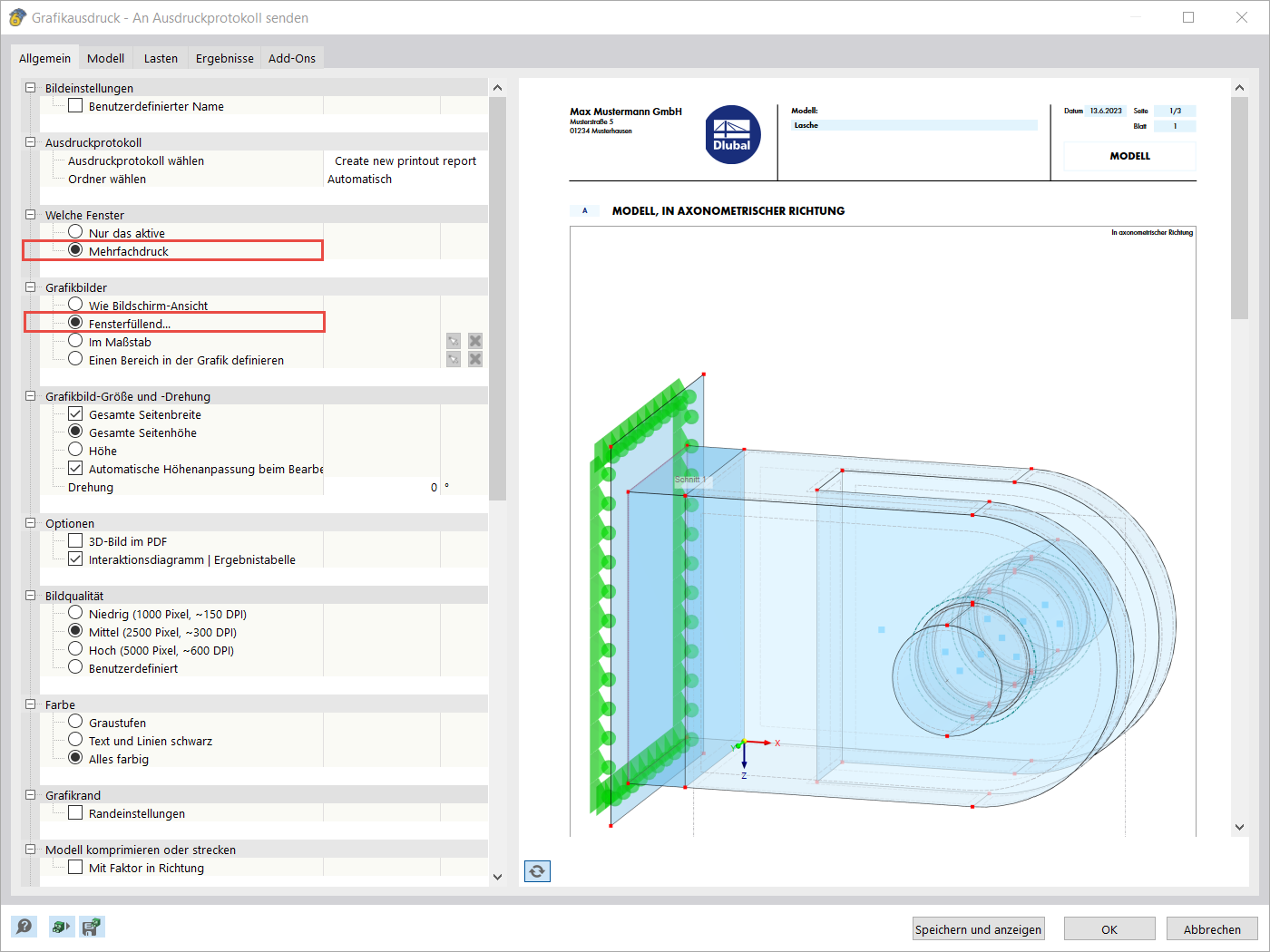1270x952 pixels.
Task: Click the arrow picker icon beside Im Maßstab
Action: click(453, 340)
